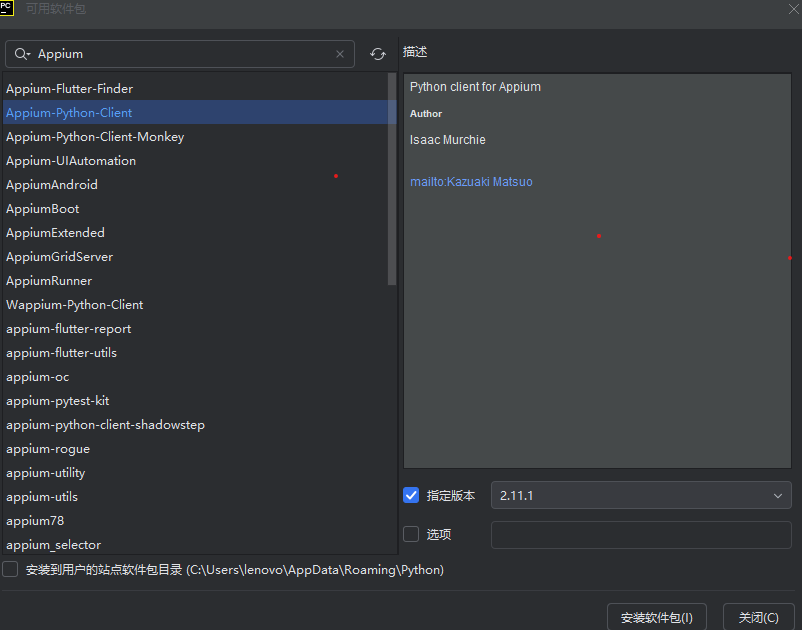Screen dimensions: 802x630
Task: Select Wappium-Python-Client package
Action: point(196,305)
